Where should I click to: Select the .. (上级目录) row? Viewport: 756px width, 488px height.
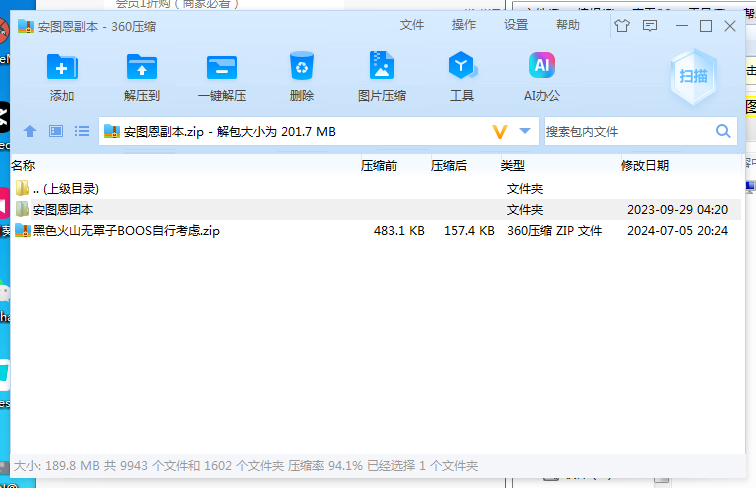[376, 189]
